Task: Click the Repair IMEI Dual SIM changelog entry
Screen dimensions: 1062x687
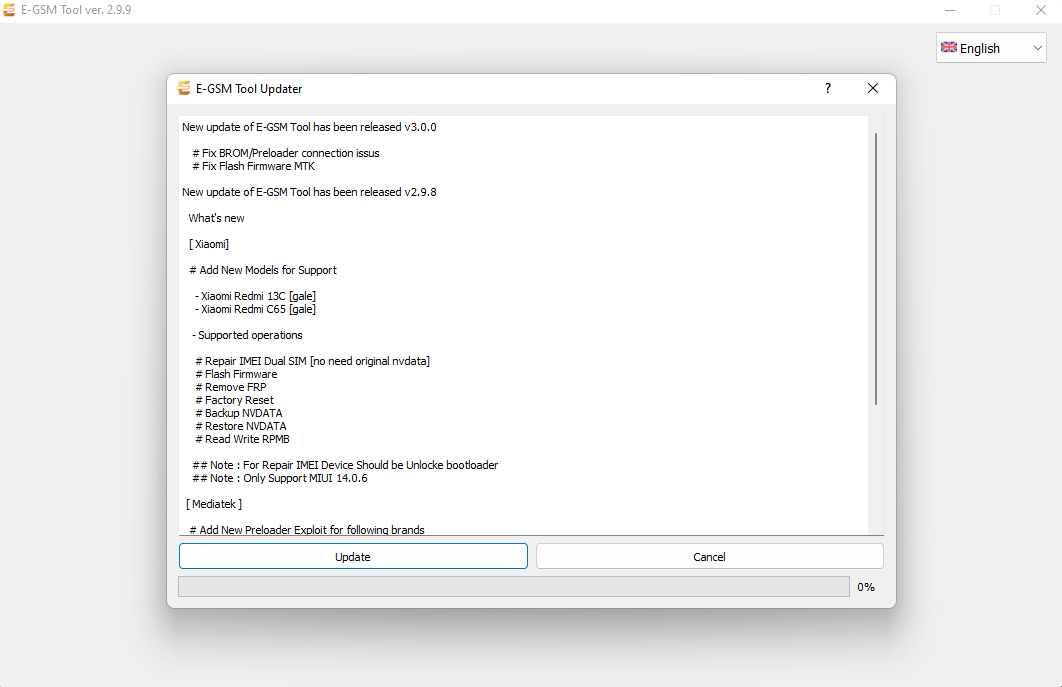Action: click(x=311, y=360)
